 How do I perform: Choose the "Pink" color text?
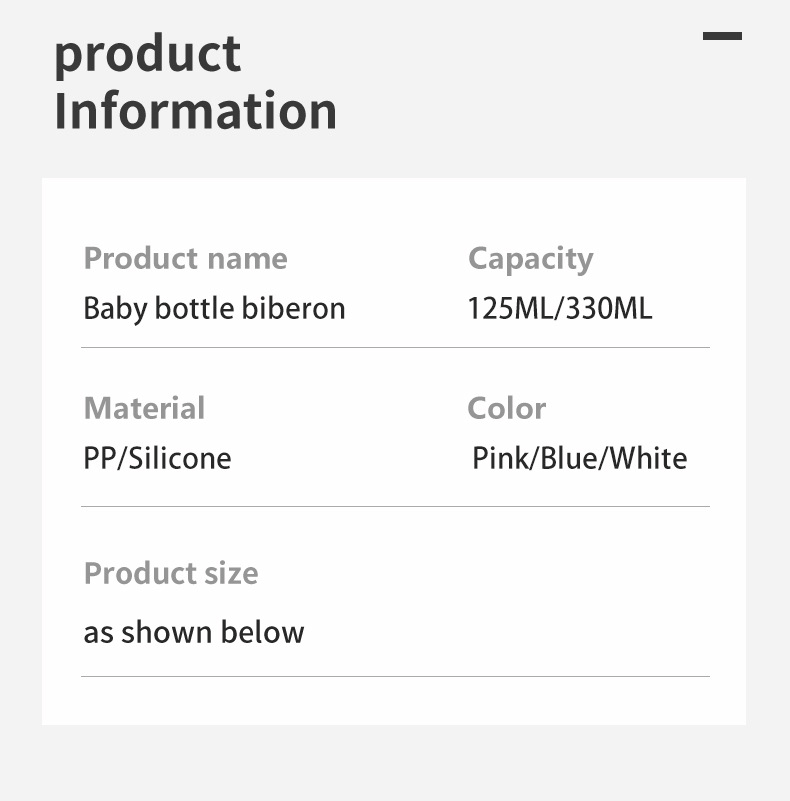(504, 459)
